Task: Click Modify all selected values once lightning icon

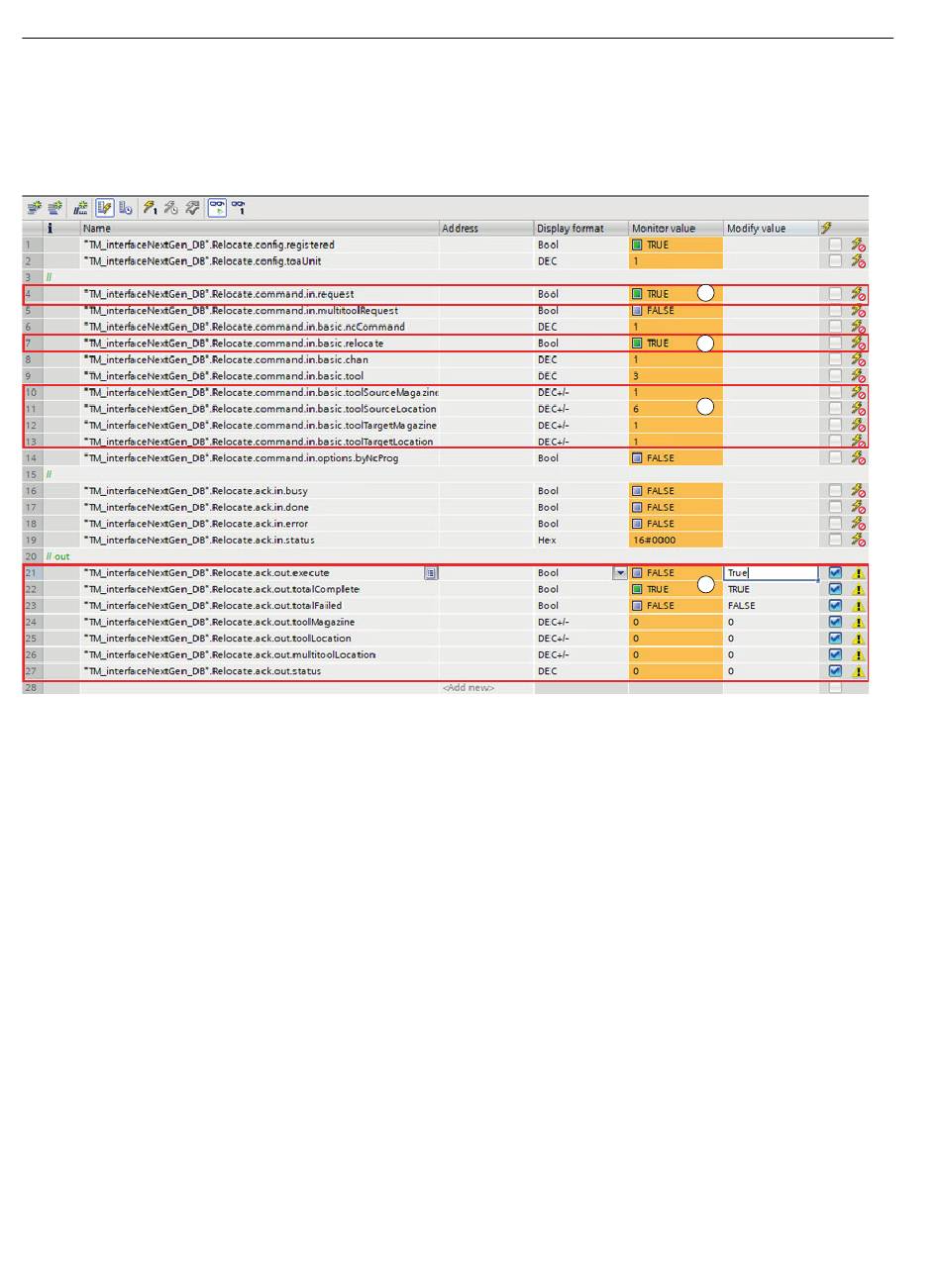Action: click(x=150, y=208)
